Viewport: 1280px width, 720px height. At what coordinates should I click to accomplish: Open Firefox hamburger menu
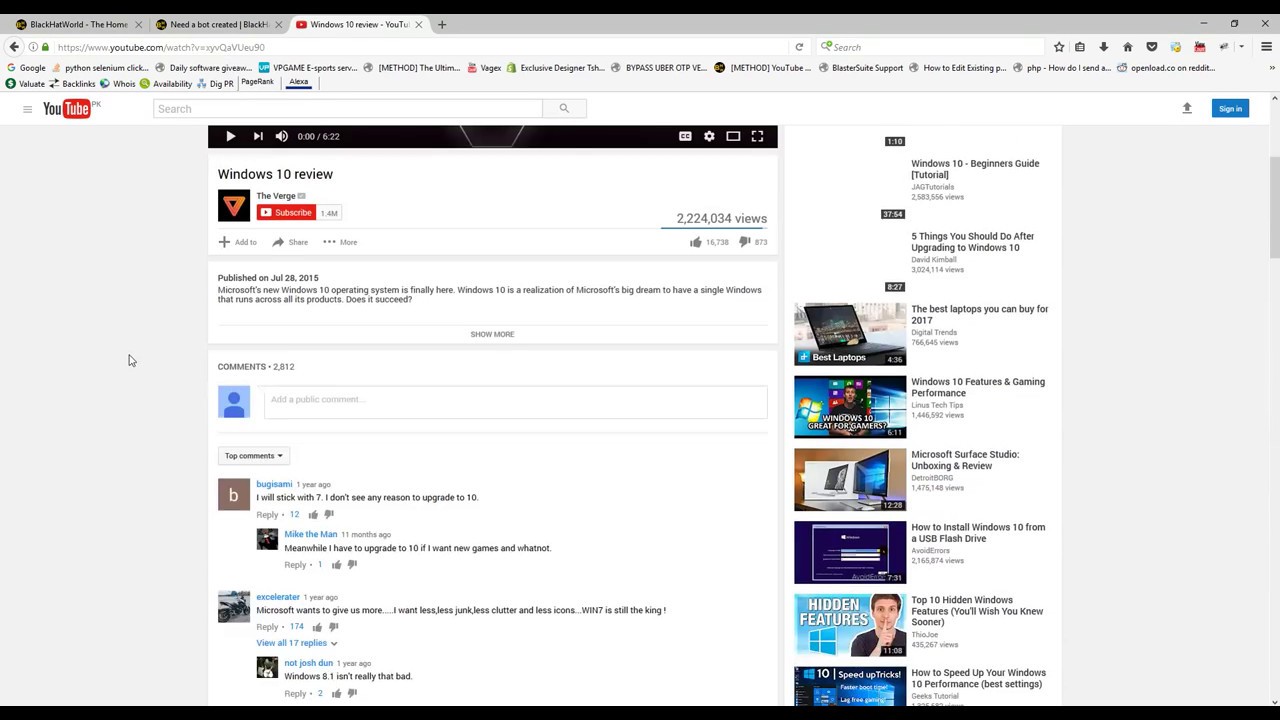pyautogui.click(x=1266, y=47)
